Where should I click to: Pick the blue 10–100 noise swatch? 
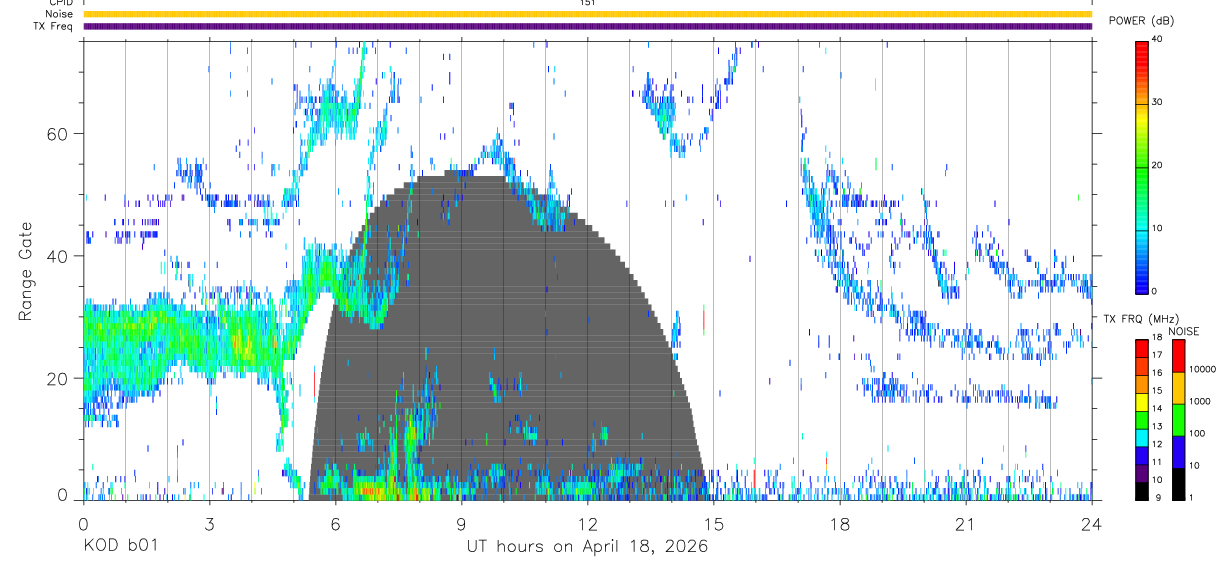pos(1178,452)
